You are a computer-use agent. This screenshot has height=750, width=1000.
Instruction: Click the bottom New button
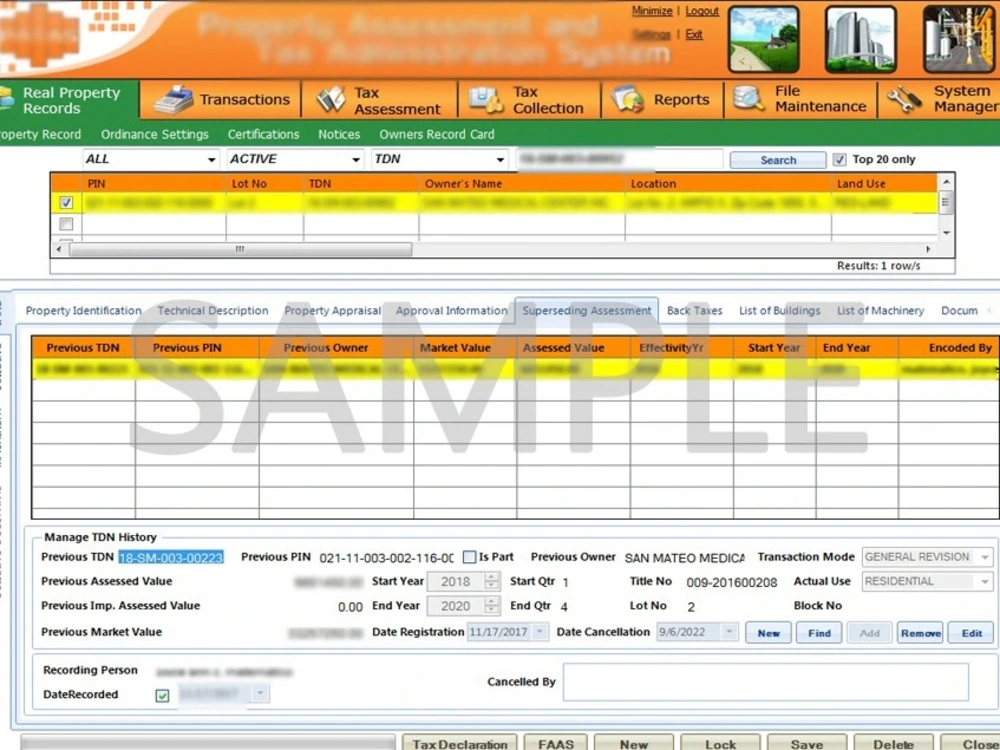tap(634, 743)
